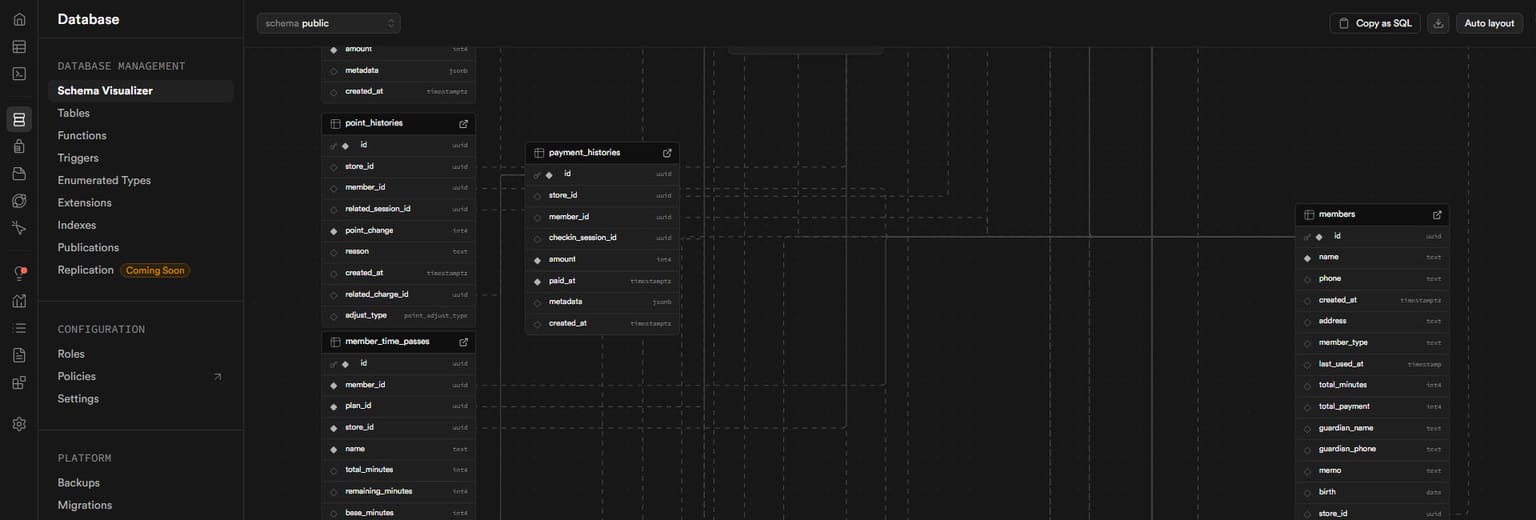Select the member_time_passes table header
This screenshot has width=1536, height=520.
398,342
